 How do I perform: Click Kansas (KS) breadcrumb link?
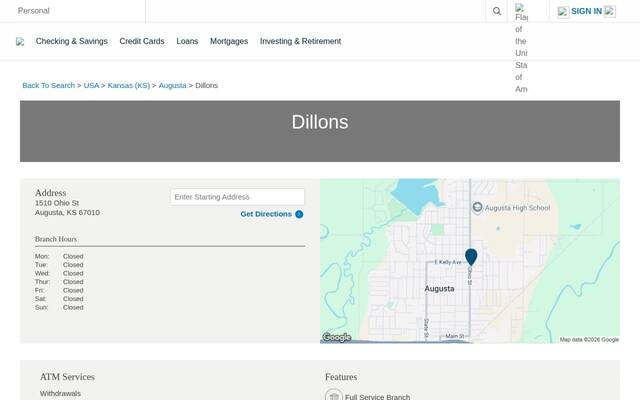129,85
